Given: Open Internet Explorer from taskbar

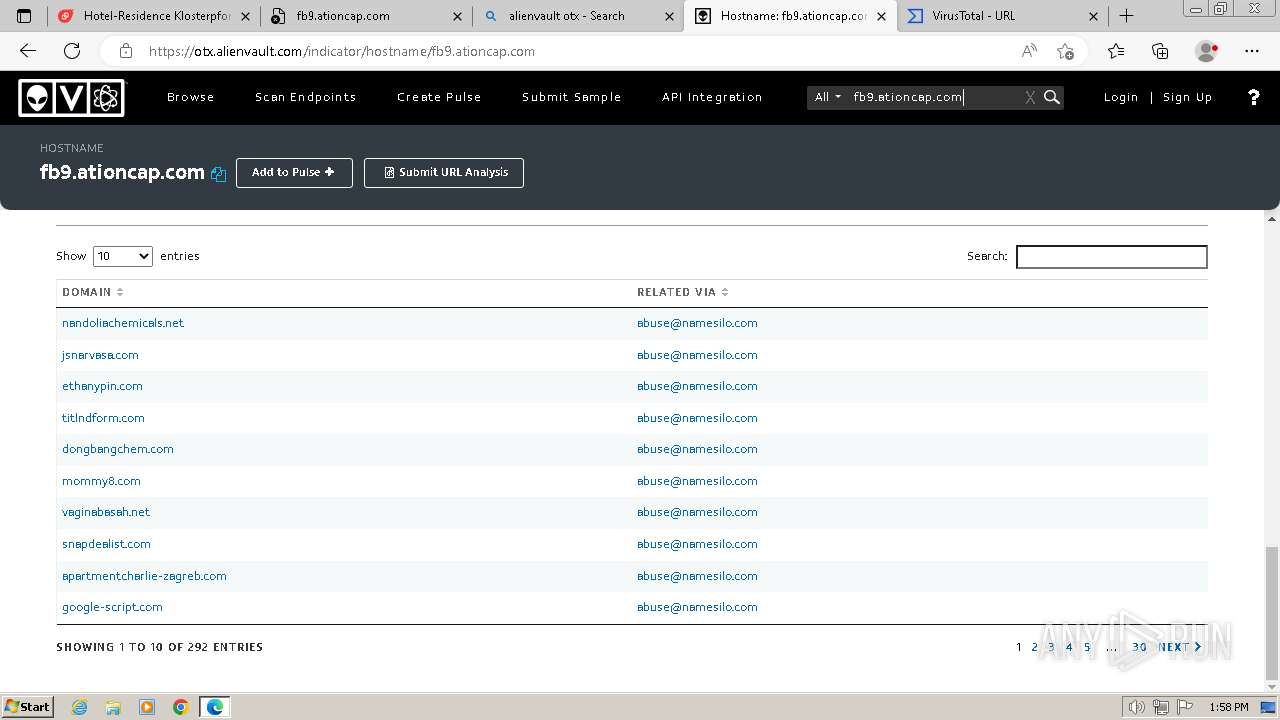Looking at the screenshot, I should 80,707.
